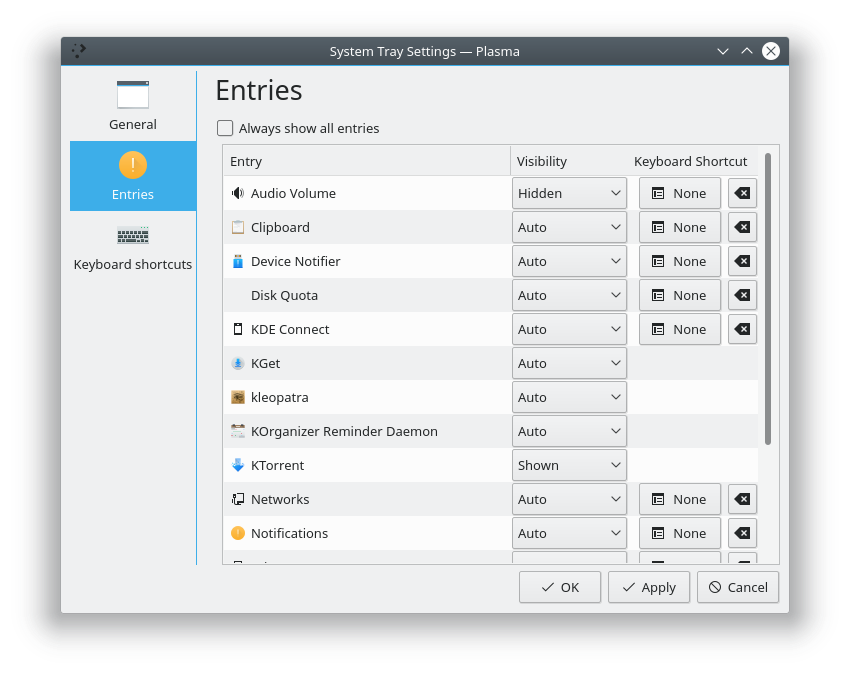Set keyboard shortcut for Disk Quota

[679, 295]
